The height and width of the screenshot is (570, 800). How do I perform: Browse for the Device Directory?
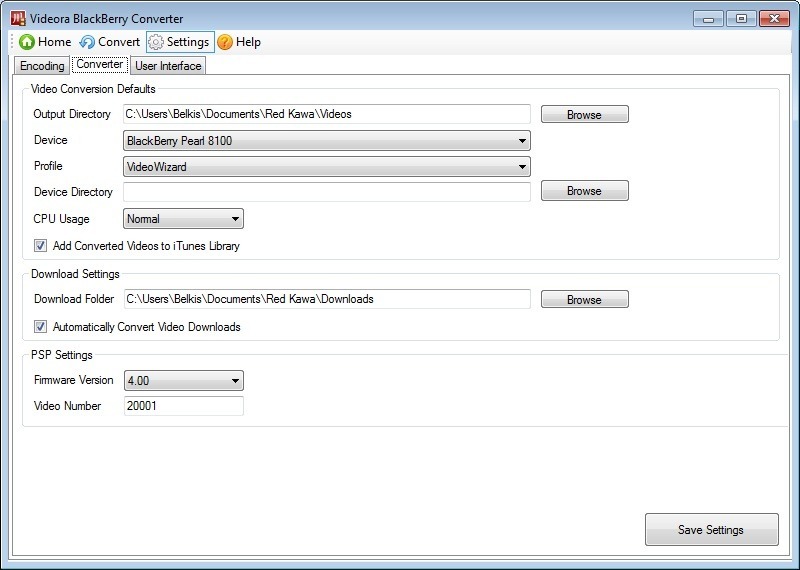584,191
